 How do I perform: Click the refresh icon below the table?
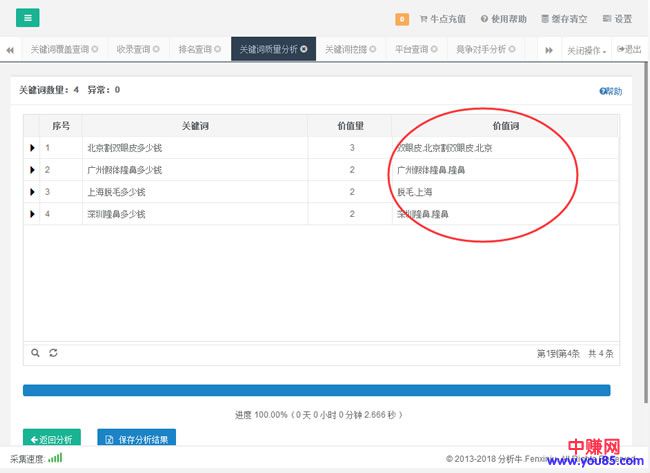point(53,353)
